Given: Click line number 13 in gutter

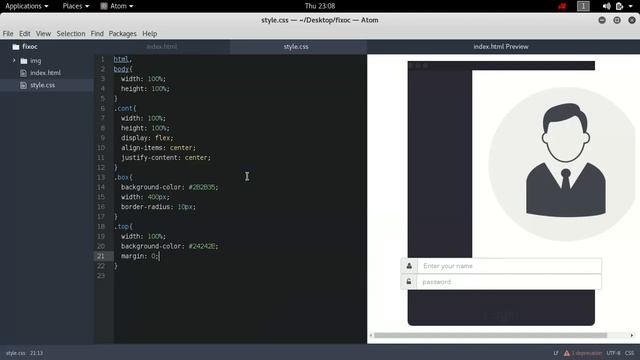Looking at the screenshot, I should click(x=100, y=177).
